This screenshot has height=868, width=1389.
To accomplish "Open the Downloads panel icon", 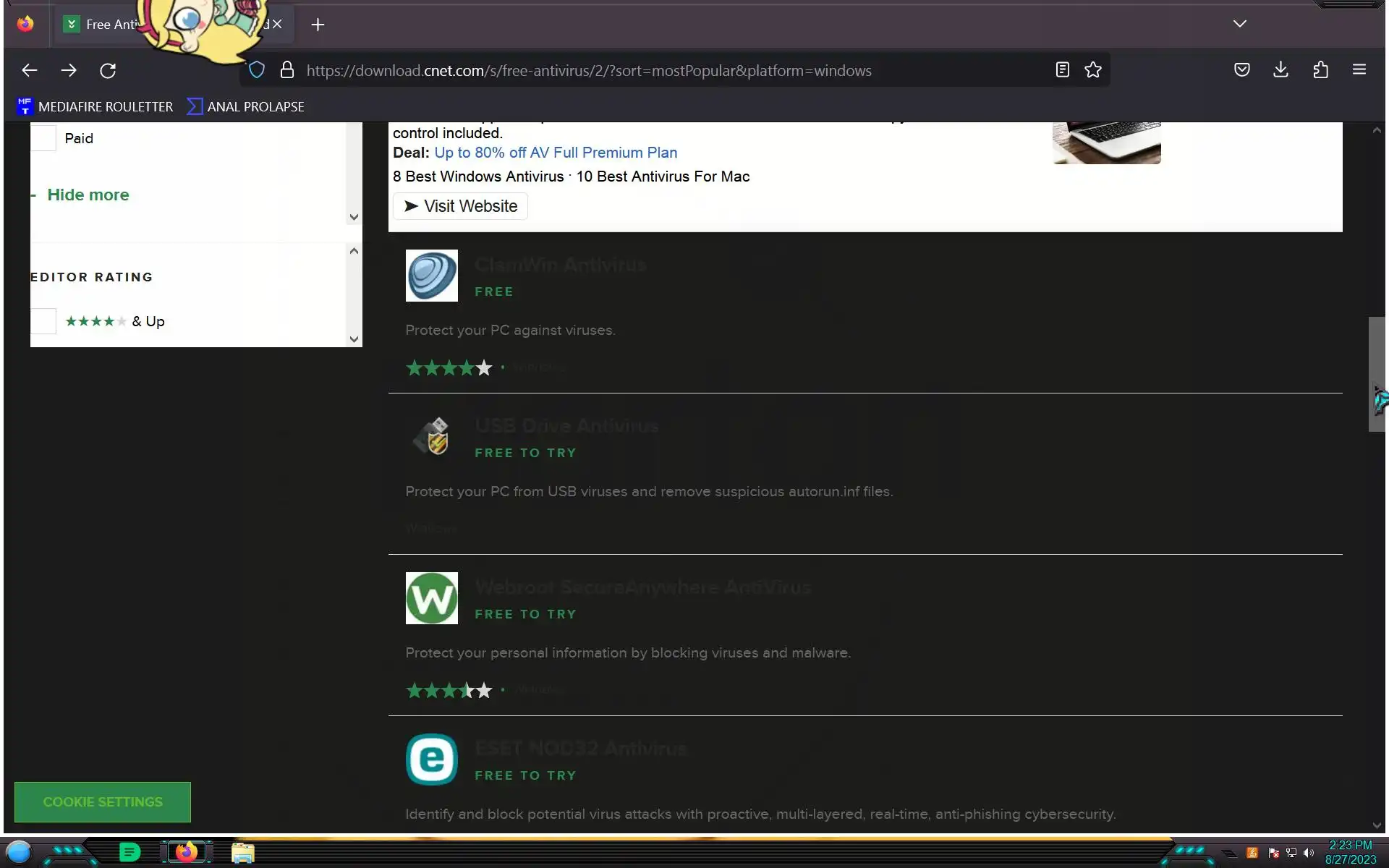I will (x=1280, y=70).
